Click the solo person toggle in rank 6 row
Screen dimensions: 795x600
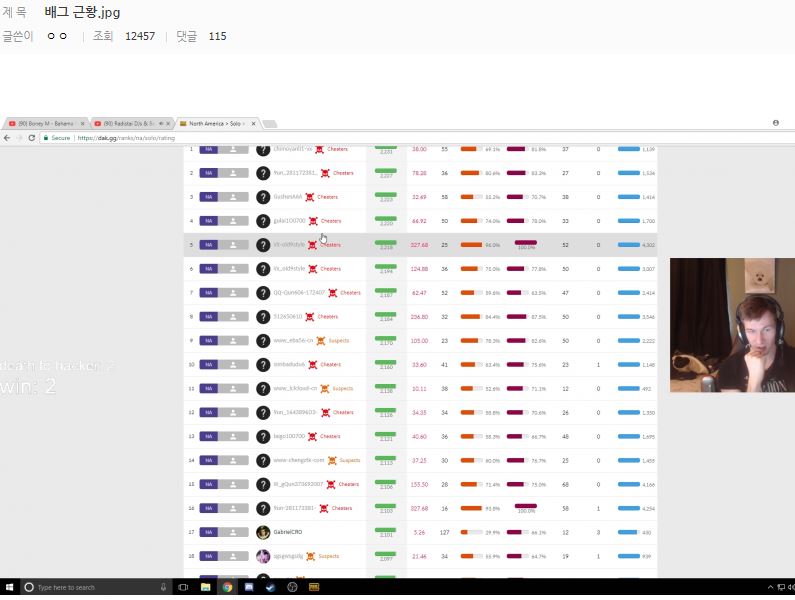click(234, 269)
